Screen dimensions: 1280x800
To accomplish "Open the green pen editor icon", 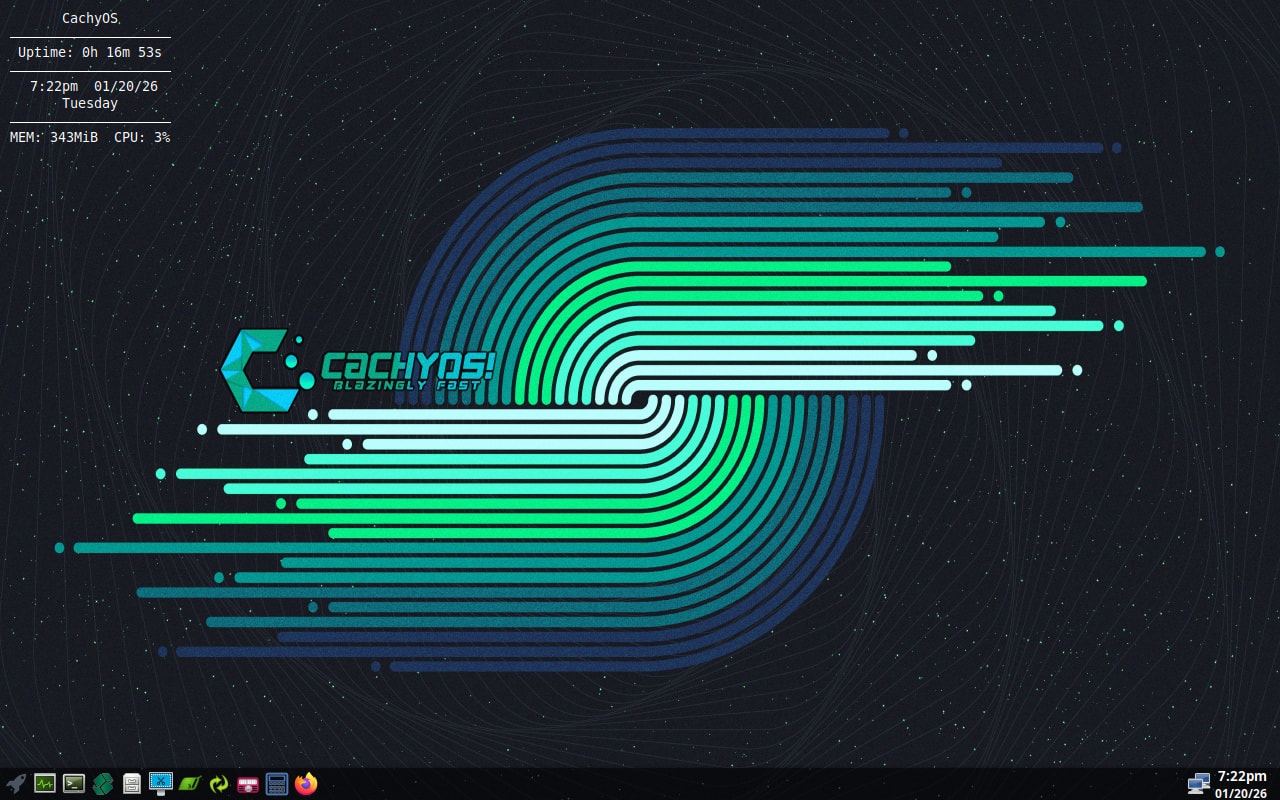I will [190, 784].
